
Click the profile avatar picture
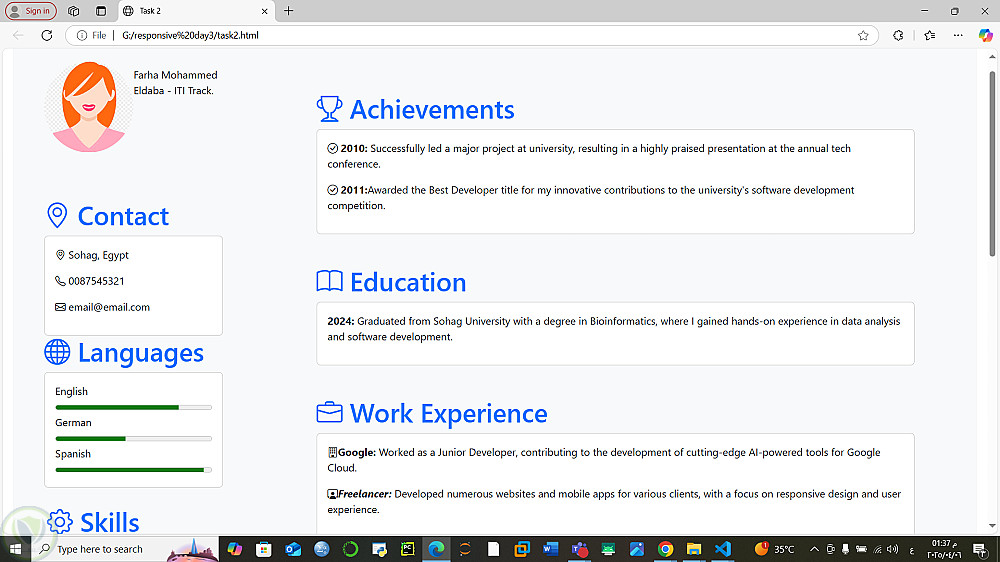tap(89, 107)
